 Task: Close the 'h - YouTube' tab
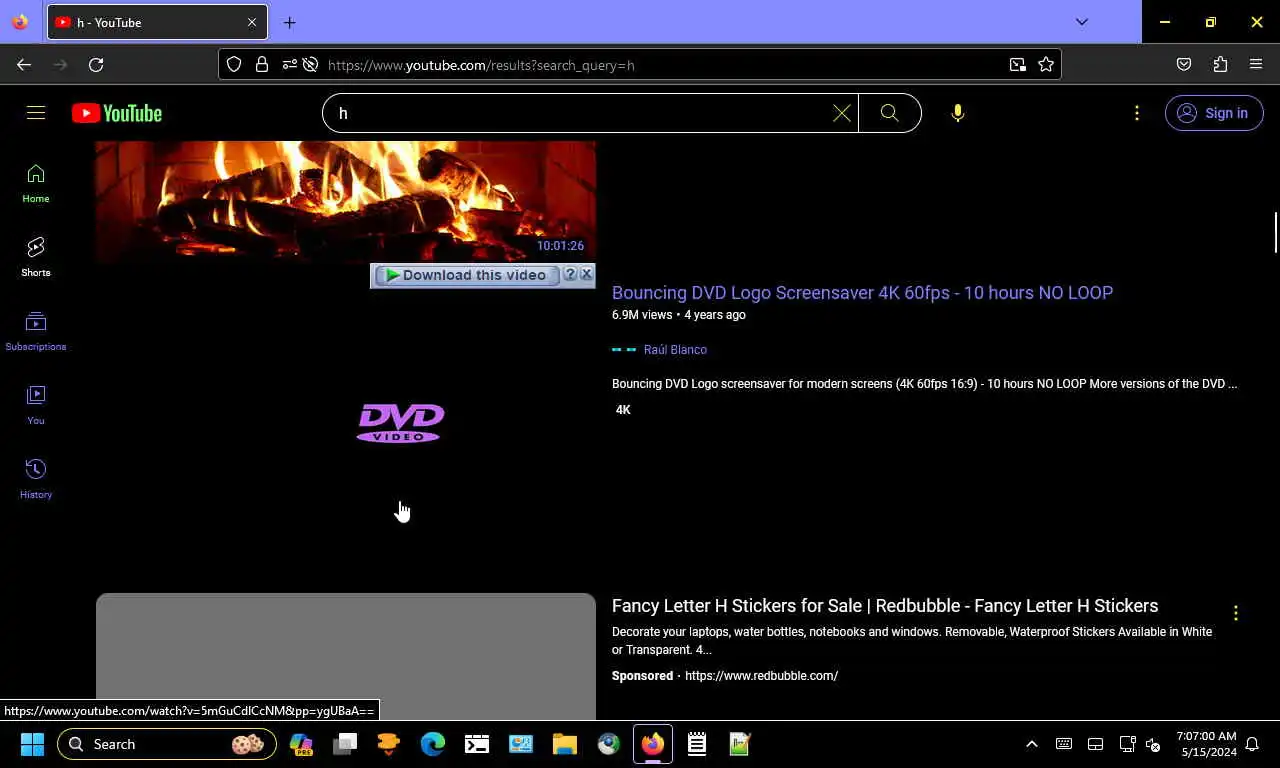[252, 22]
